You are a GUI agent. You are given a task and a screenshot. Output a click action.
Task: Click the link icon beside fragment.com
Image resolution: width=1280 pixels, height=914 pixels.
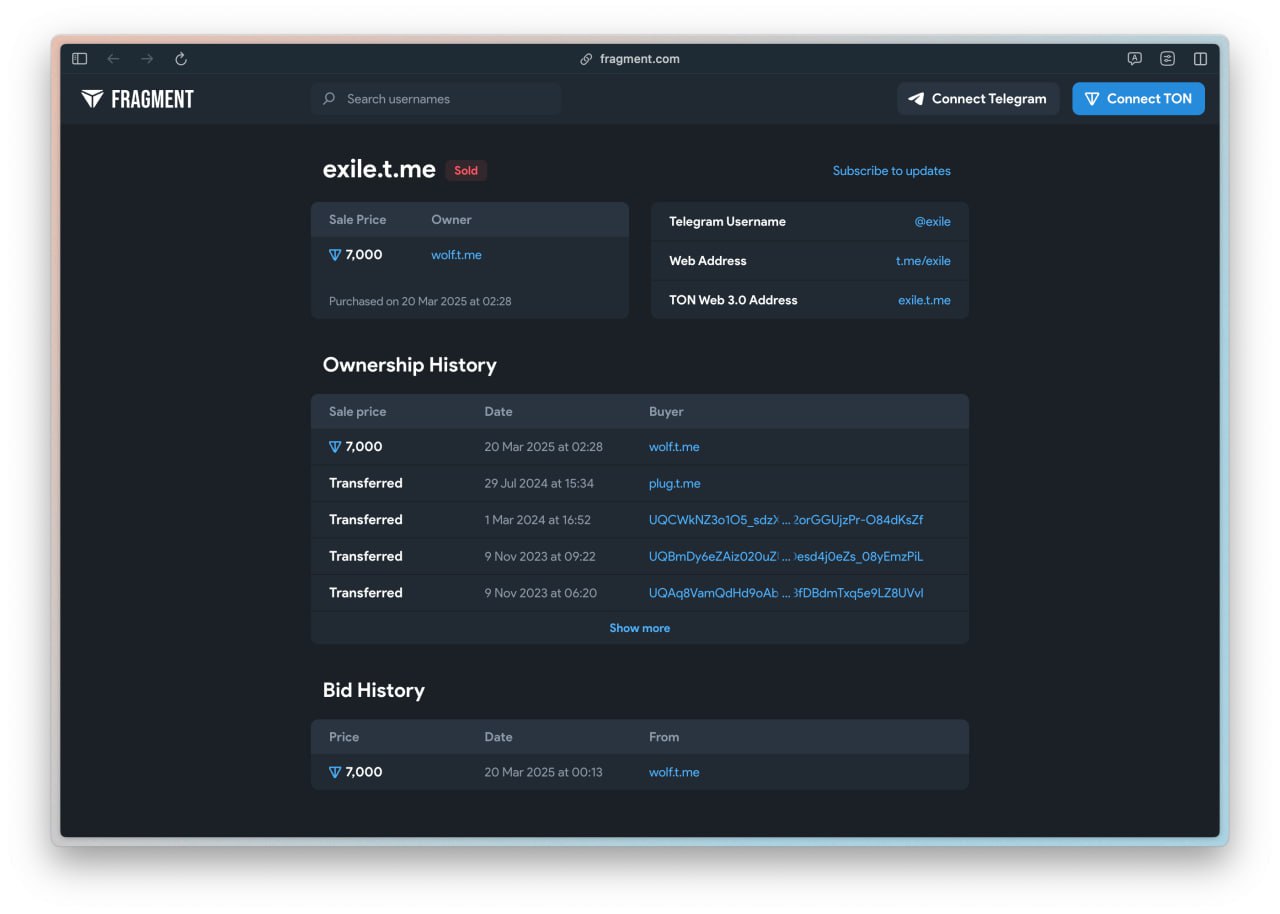(x=587, y=59)
